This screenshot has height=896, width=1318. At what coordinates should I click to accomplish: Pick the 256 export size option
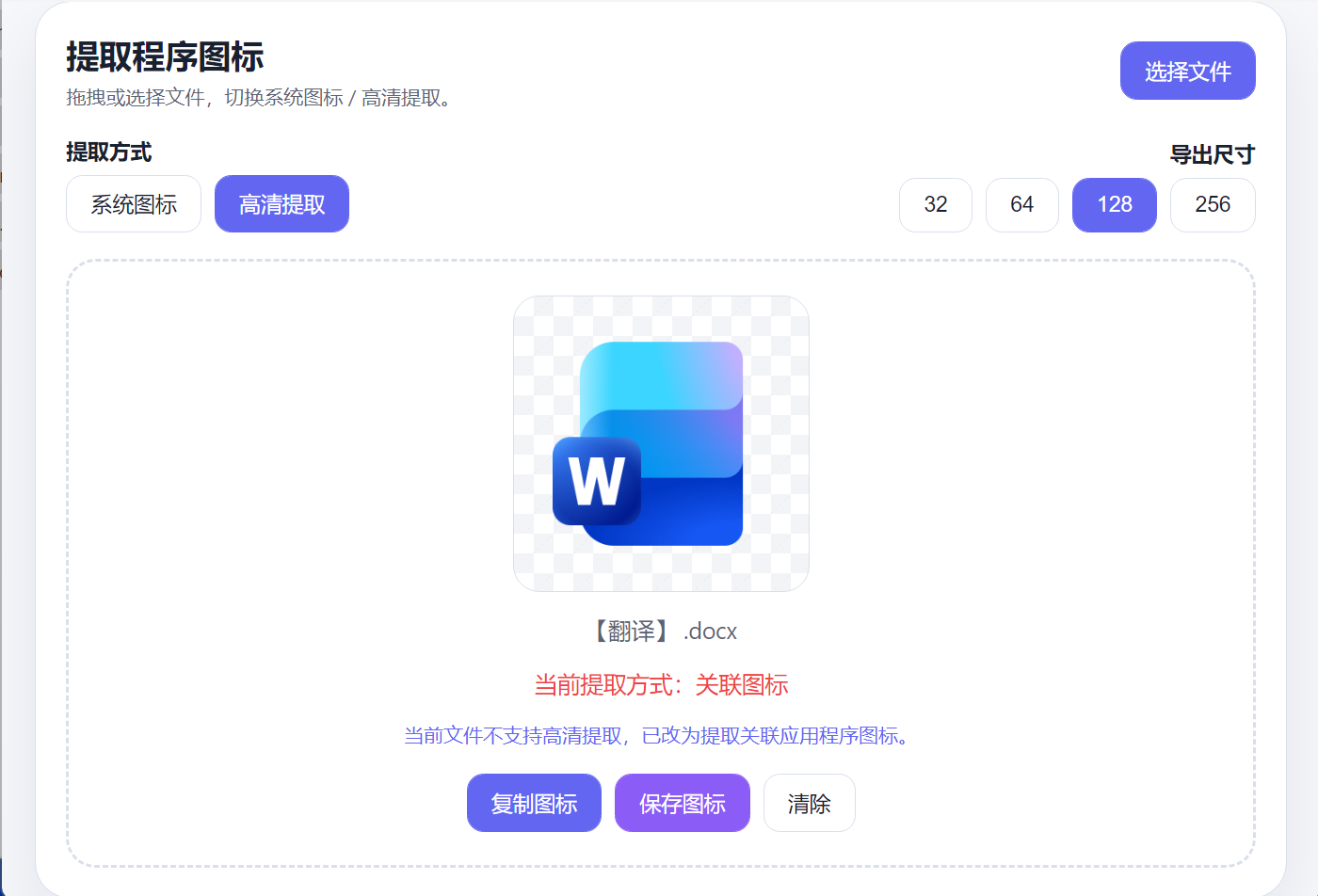[1213, 204]
